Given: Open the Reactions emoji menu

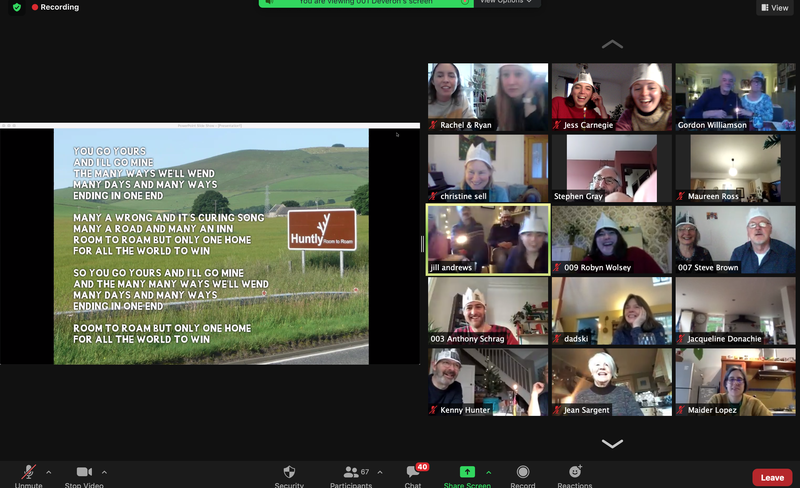Looking at the screenshot, I should (x=575, y=473).
